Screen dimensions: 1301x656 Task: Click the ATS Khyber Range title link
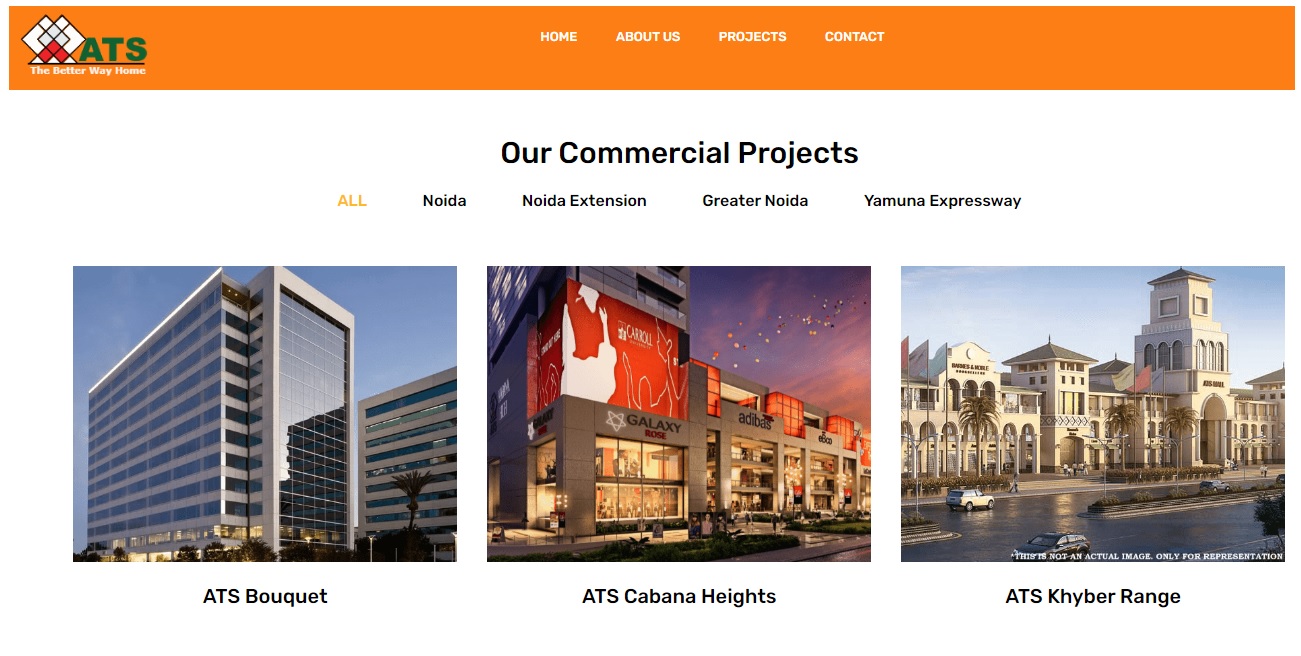[x=1093, y=597]
